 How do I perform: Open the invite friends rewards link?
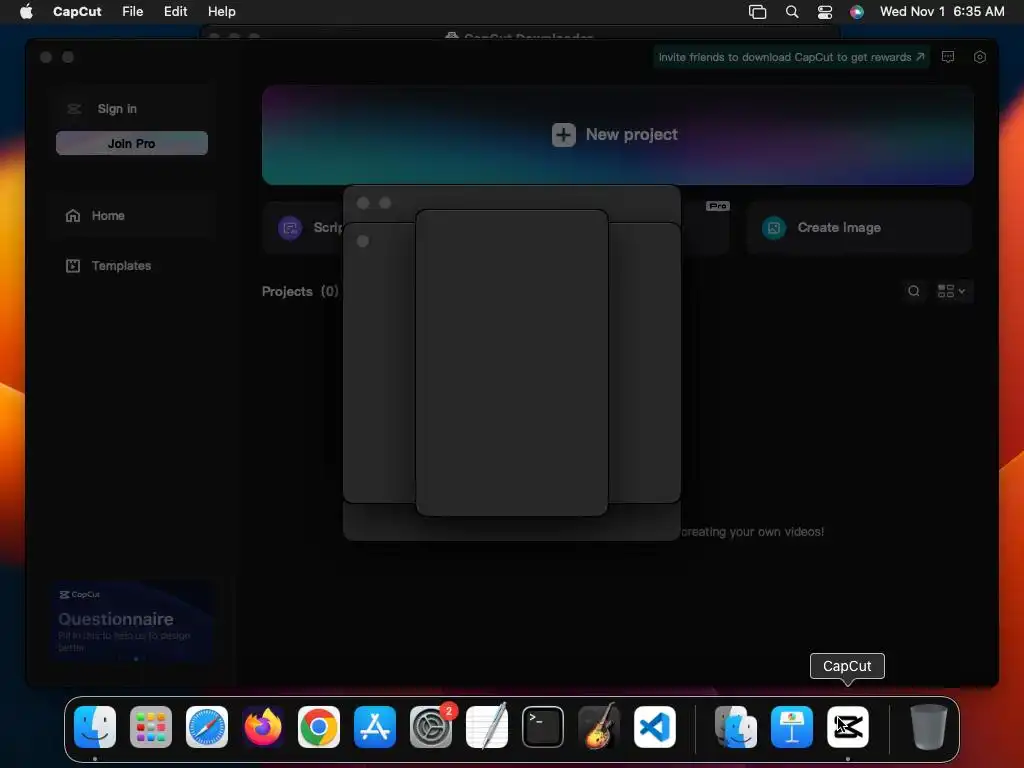(791, 57)
